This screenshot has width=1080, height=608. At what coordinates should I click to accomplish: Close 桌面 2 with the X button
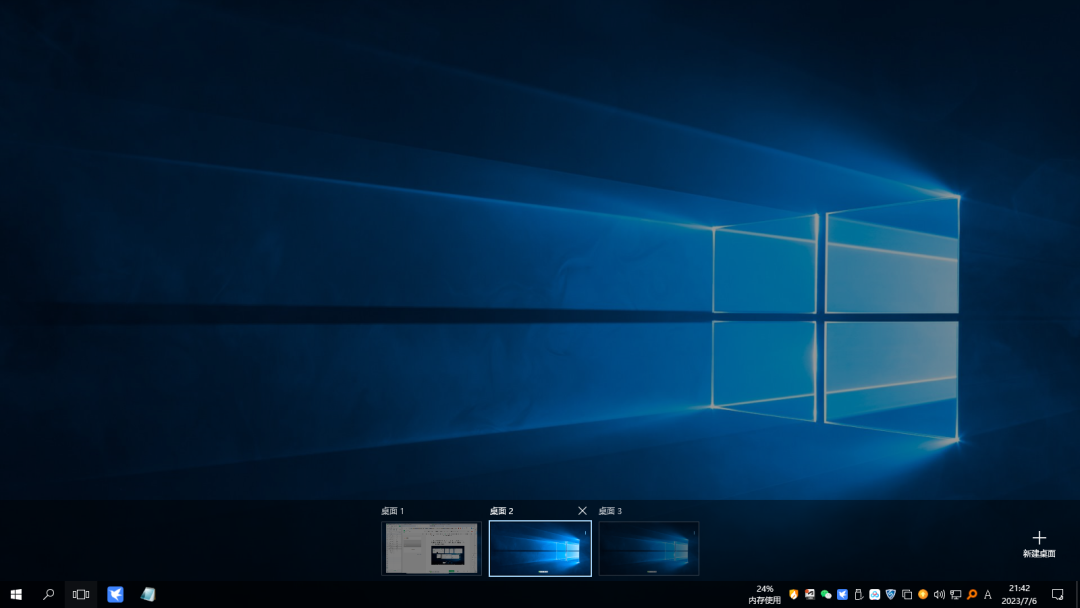pyautogui.click(x=583, y=511)
